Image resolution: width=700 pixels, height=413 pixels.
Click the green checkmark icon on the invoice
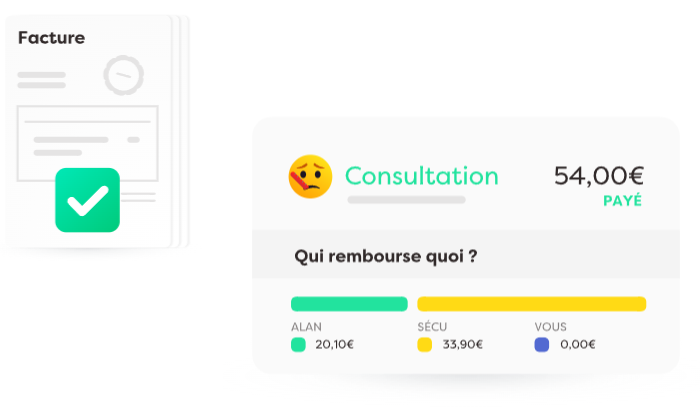tap(88, 200)
